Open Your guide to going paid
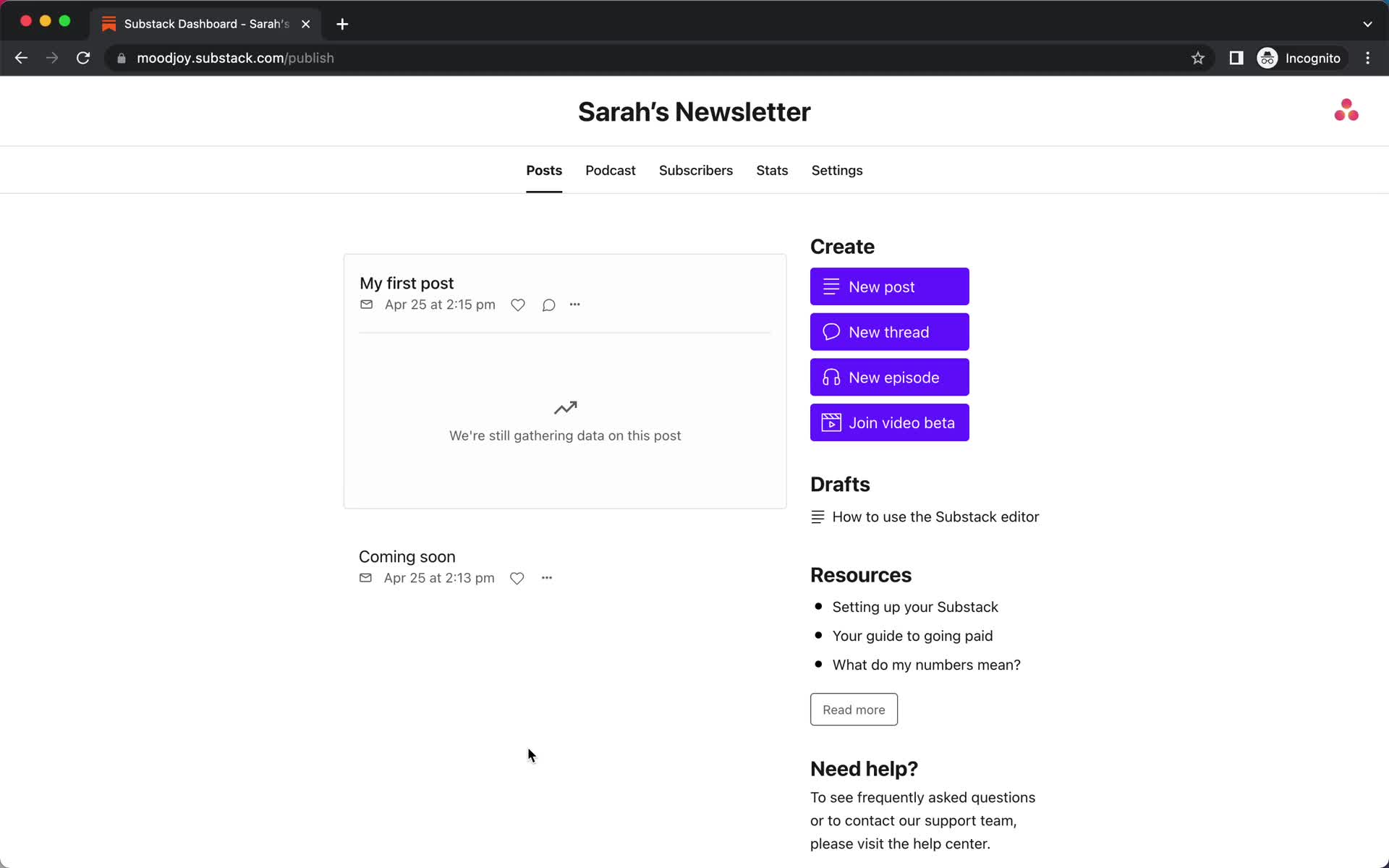Viewport: 1389px width, 868px height. (x=912, y=636)
